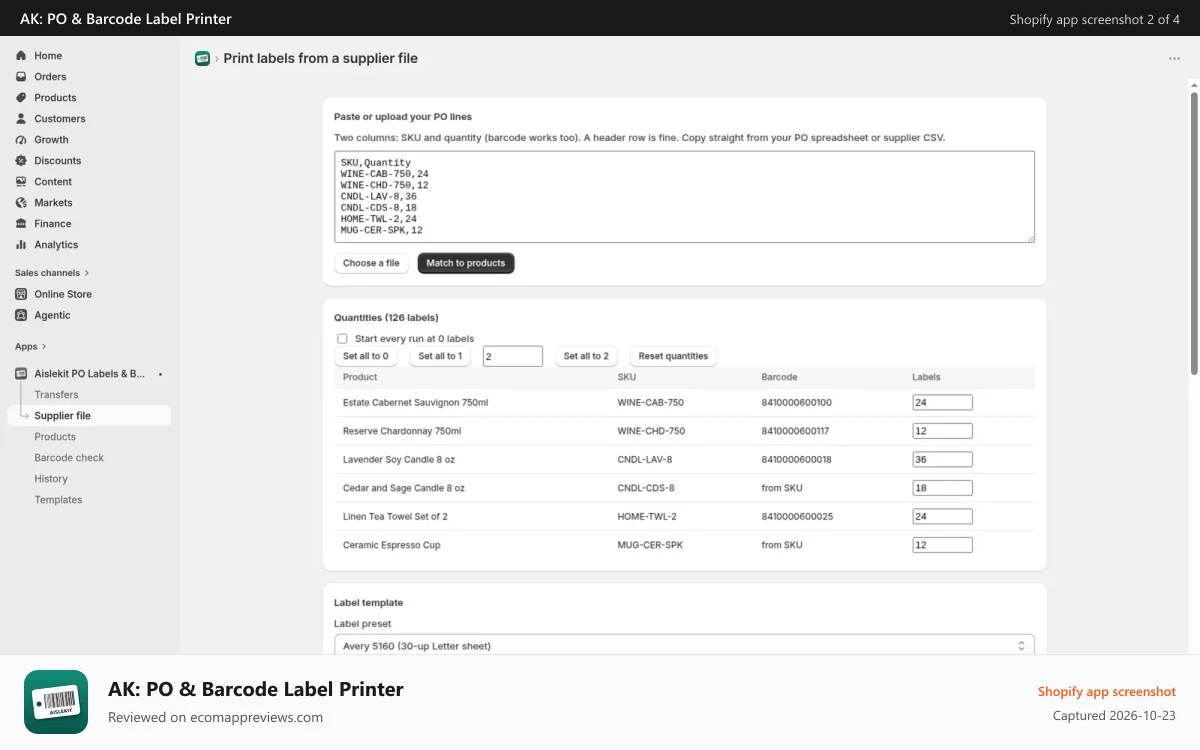The image size is (1200, 750).
Task: Click the Labels field for Reserve Chardonnay
Action: pos(942,431)
